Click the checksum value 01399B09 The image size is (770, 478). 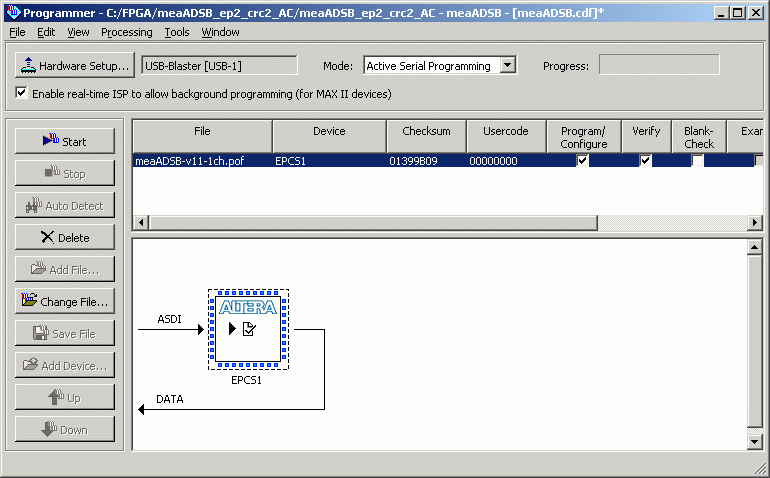pyautogui.click(x=413, y=161)
